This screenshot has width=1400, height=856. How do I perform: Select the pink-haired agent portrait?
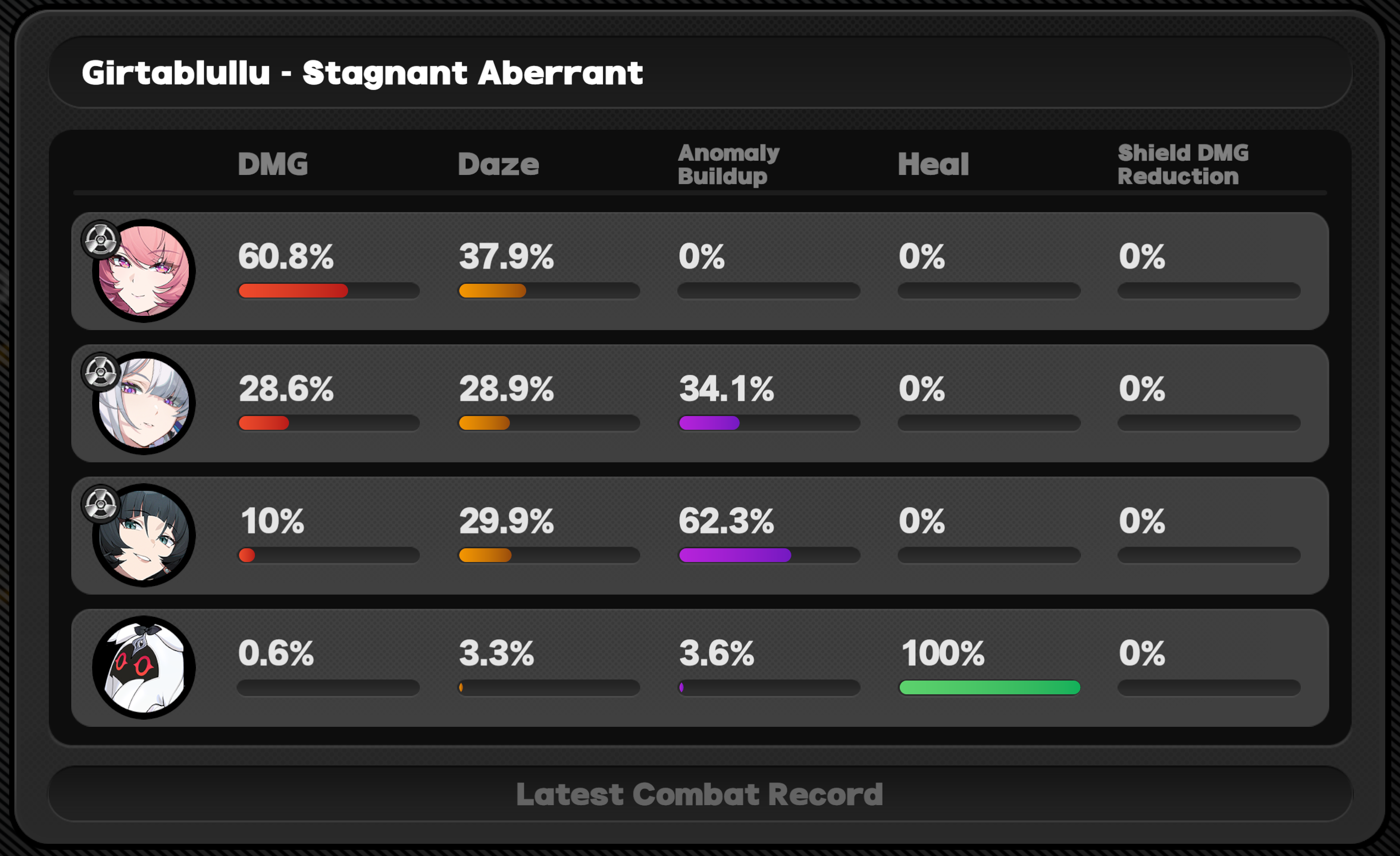[144, 271]
